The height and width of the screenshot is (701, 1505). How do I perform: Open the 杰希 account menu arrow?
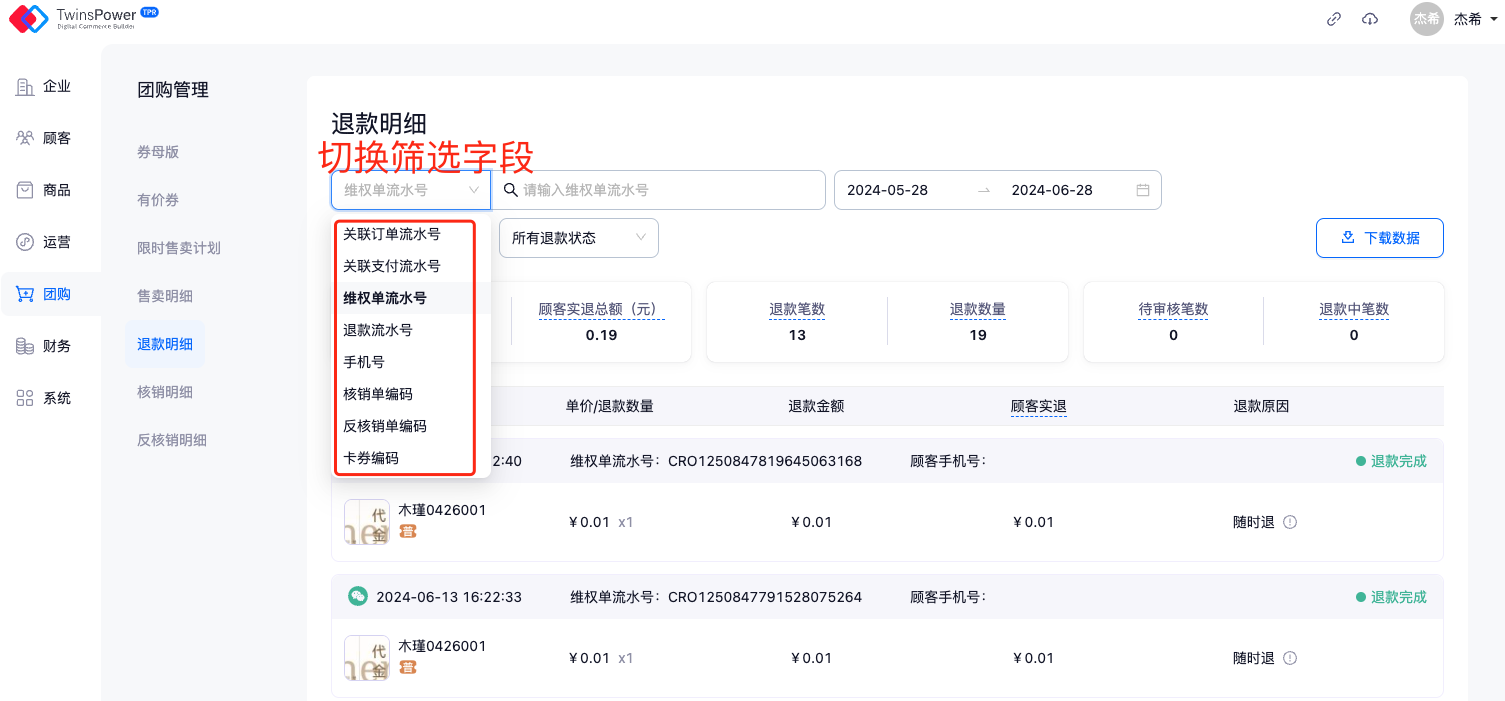1494,19
